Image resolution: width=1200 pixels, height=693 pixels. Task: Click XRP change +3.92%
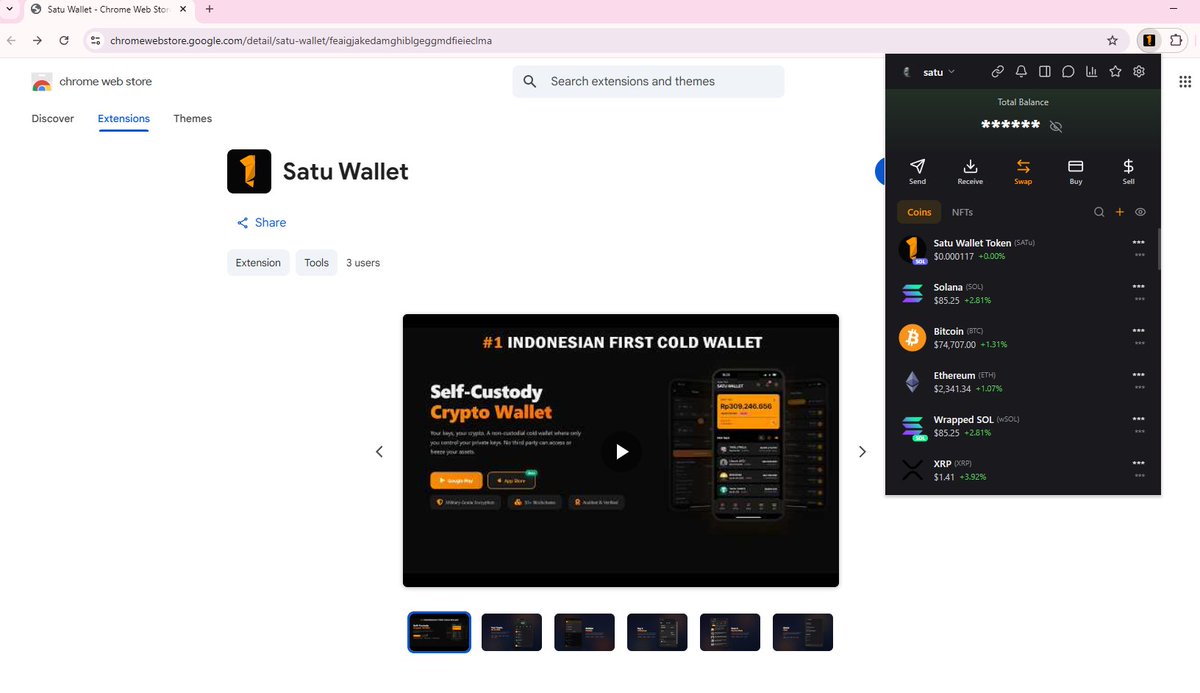tap(973, 477)
